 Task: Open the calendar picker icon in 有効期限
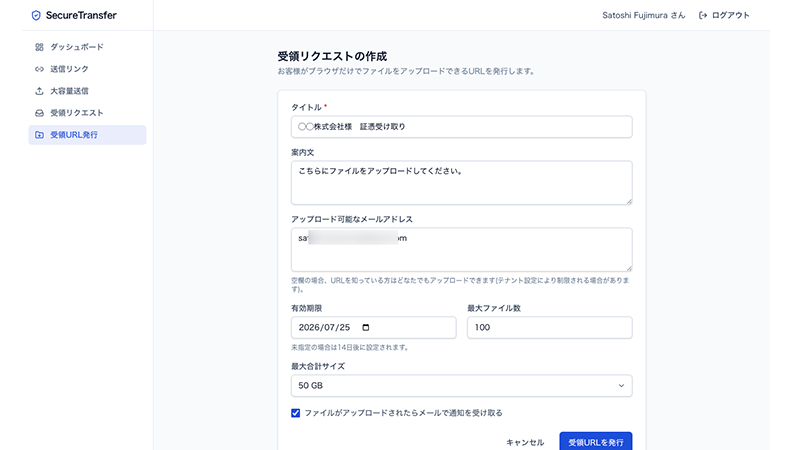point(365,328)
